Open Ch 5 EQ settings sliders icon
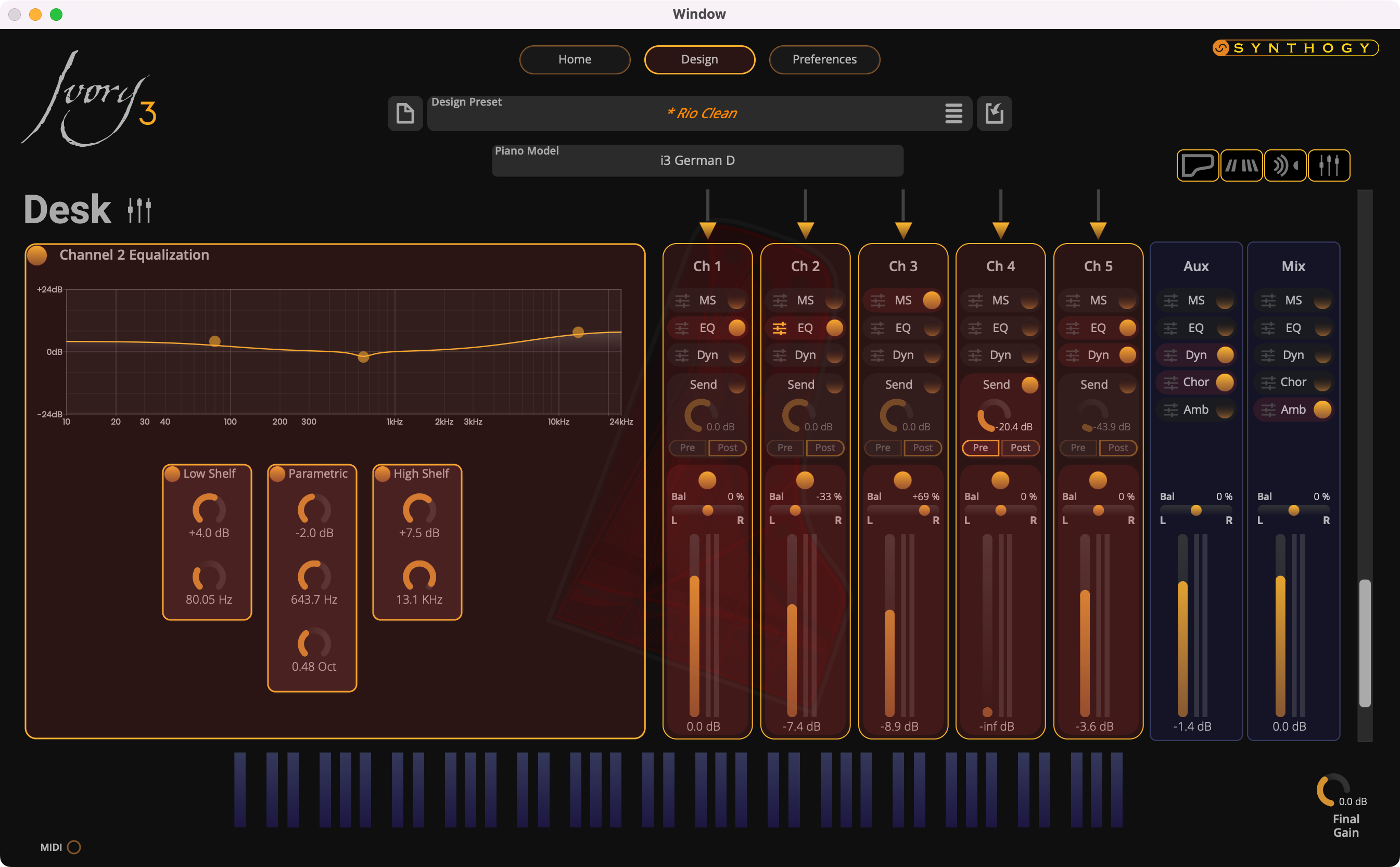The image size is (1400, 867). pyautogui.click(x=1073, y=328)
